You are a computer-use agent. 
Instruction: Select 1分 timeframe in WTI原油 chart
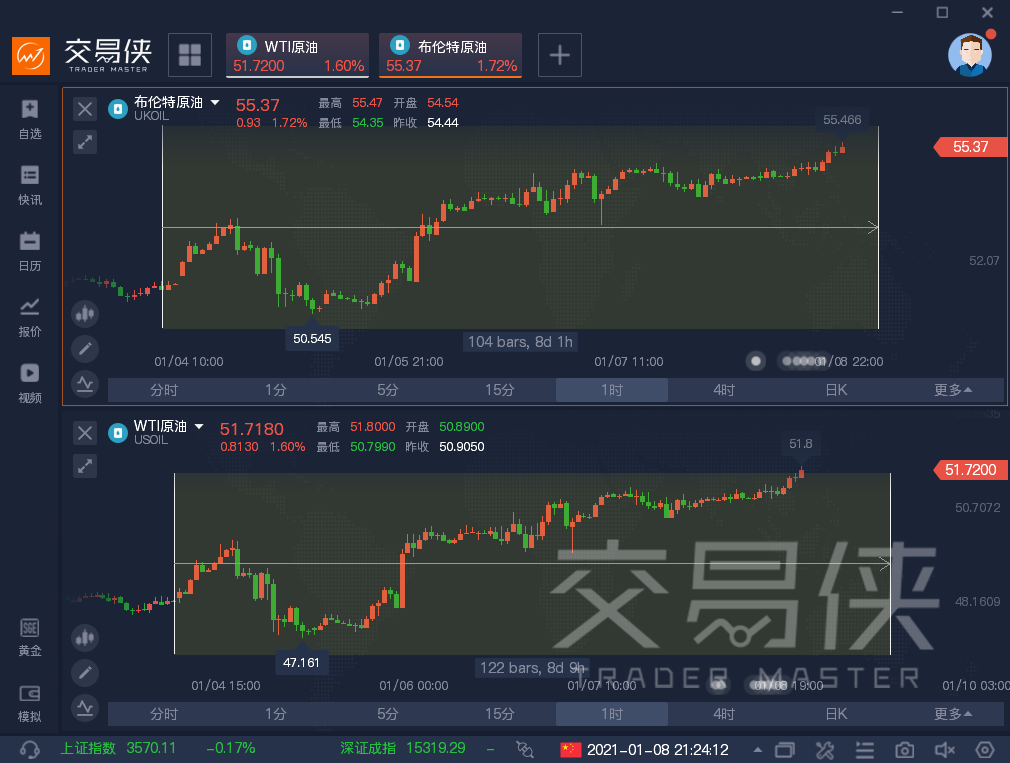[276, 713]
